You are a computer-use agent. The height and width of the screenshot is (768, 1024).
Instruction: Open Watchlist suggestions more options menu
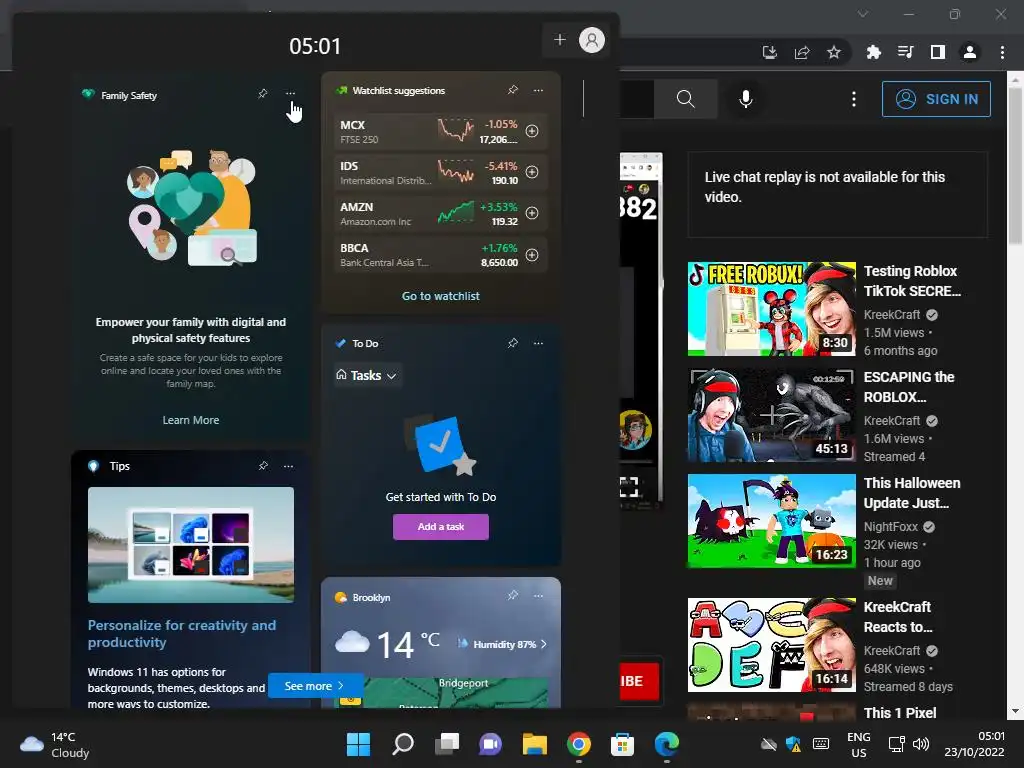pyautogui.click(x=538, y=90)
